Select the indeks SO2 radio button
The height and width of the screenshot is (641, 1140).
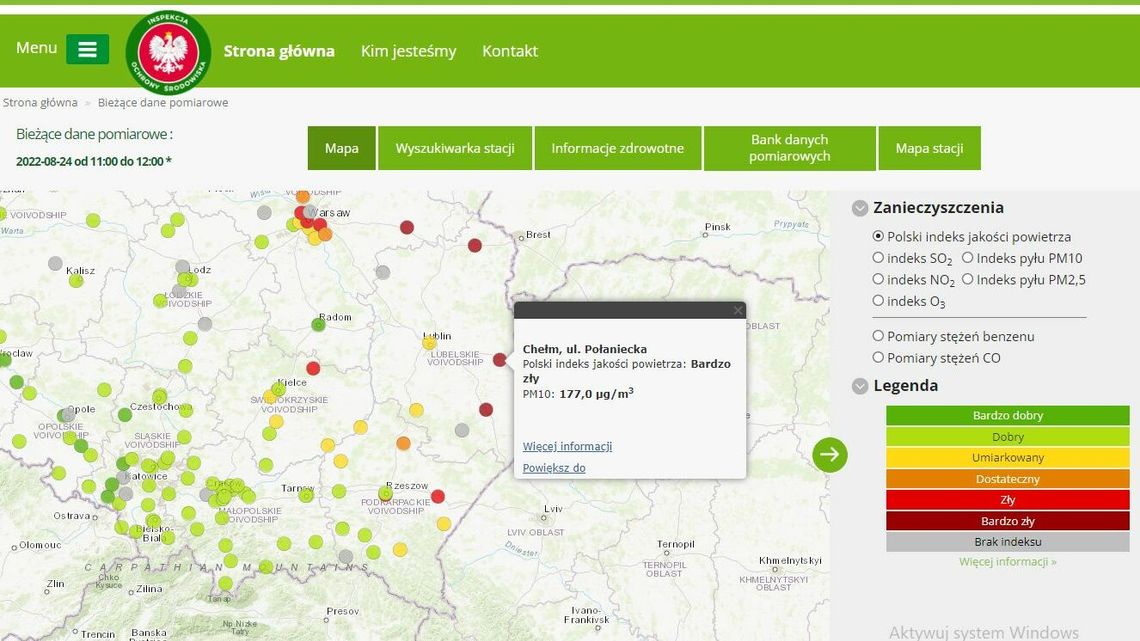pos(879,258)
